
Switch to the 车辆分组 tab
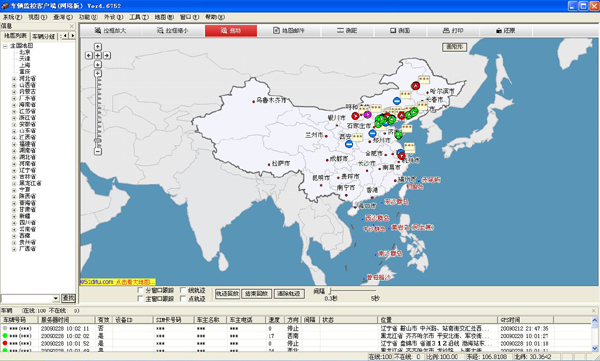point(44,36)
